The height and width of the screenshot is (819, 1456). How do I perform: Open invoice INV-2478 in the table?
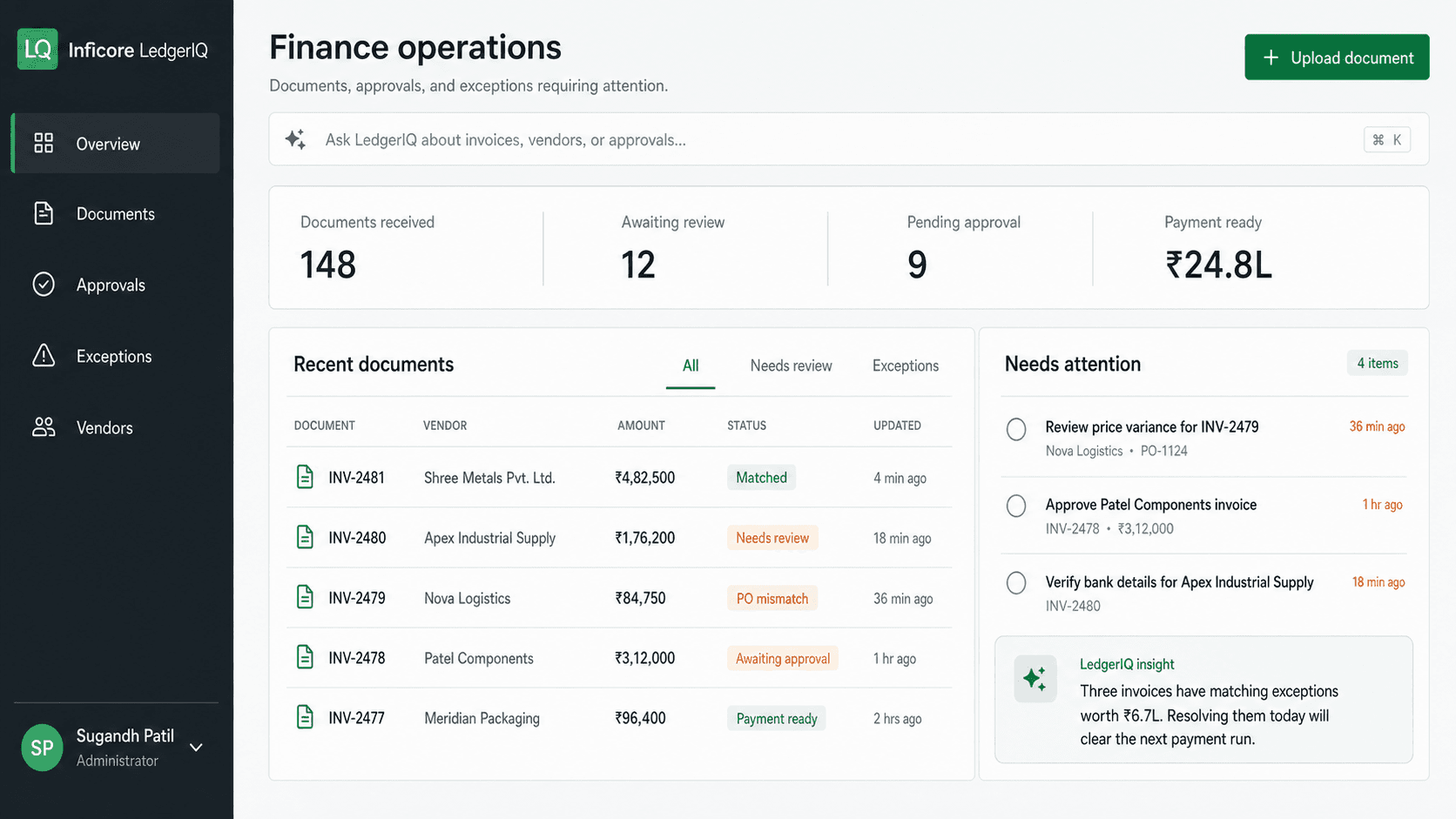[x=356, y=657]
